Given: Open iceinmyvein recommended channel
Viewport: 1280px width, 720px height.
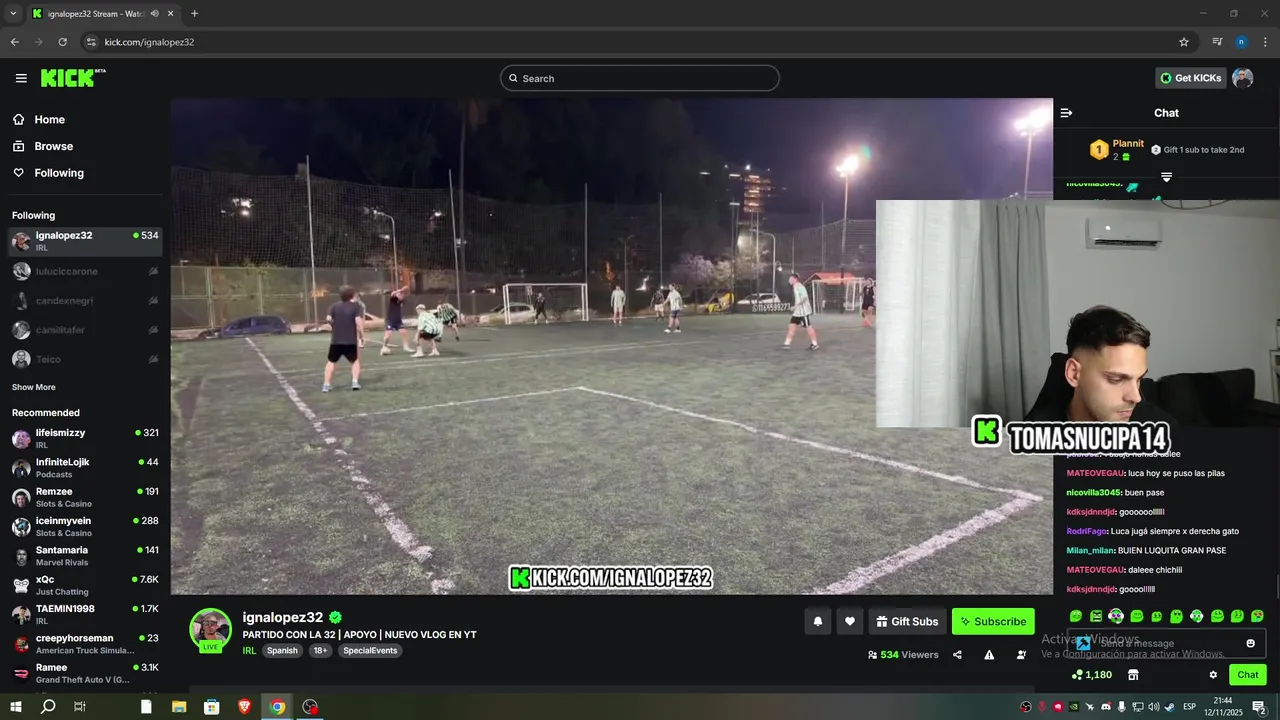Looking at the screenshot, I should (x=85, y=526).
